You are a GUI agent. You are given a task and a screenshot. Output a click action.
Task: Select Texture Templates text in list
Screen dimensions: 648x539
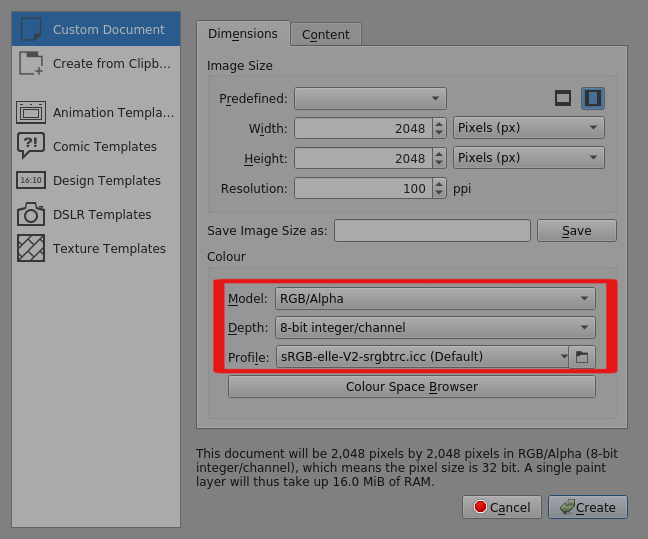click(x=109, y=248)
